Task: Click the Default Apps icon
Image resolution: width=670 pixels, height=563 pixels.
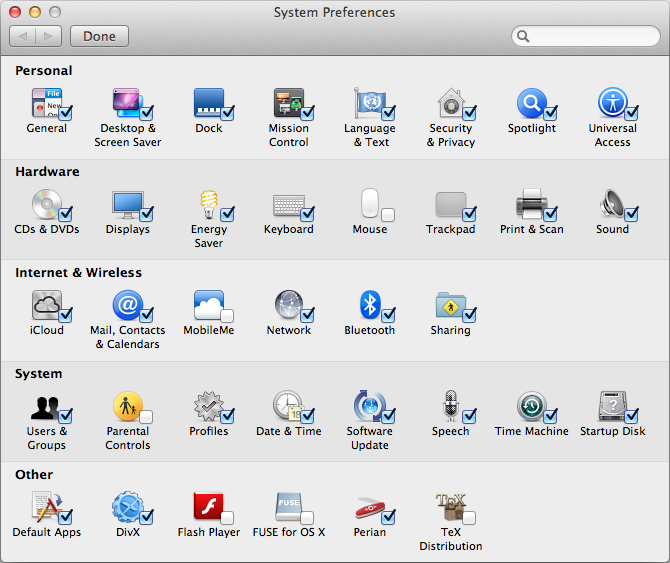Action: (x=47, y=507)
